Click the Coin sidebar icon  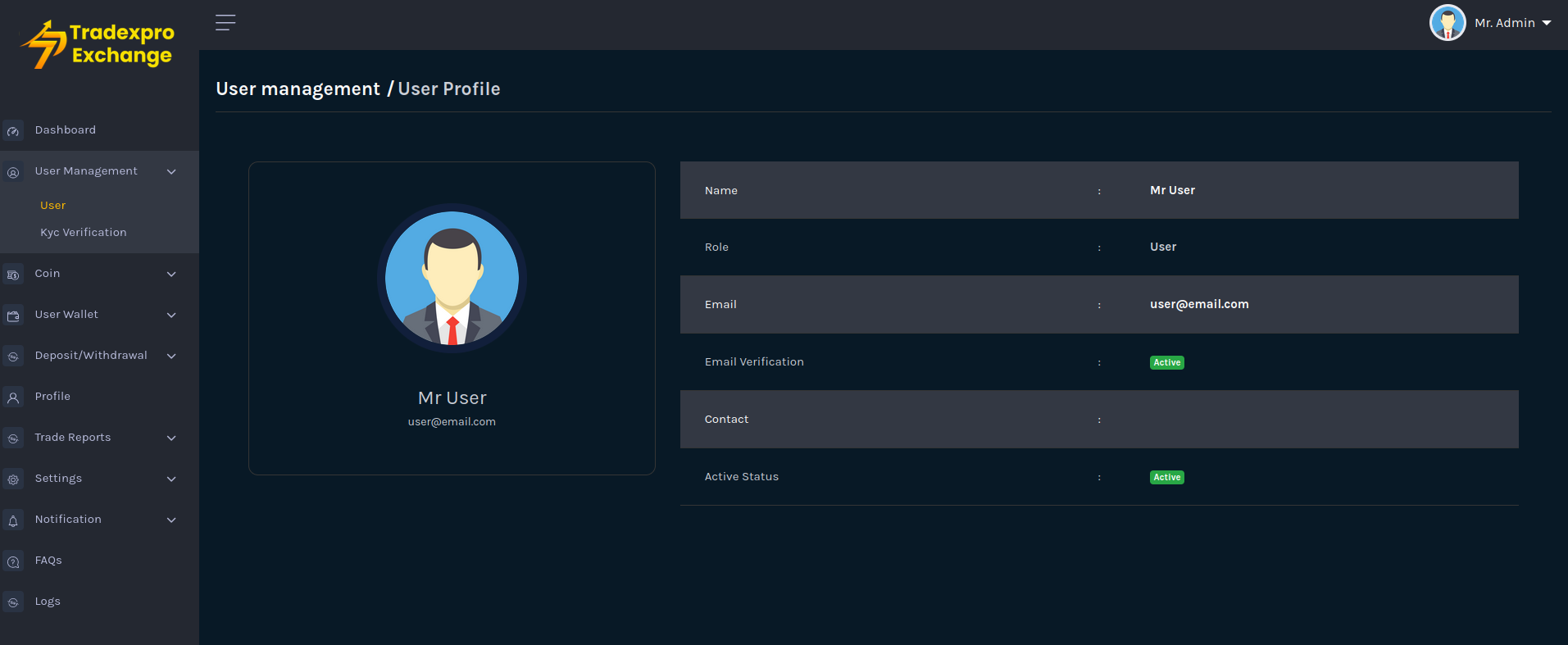(x=13, y=275)
